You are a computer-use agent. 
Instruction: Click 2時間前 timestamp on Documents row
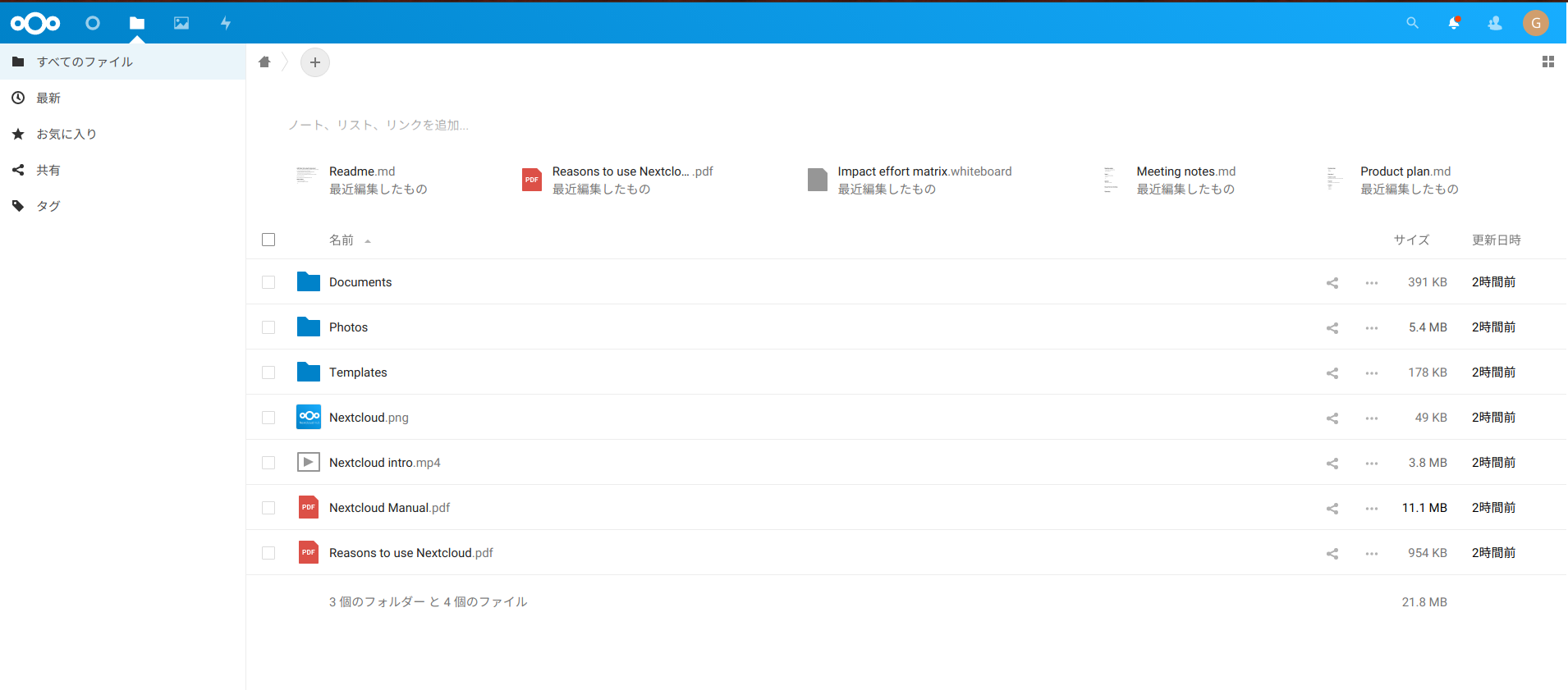point(1493,282)
